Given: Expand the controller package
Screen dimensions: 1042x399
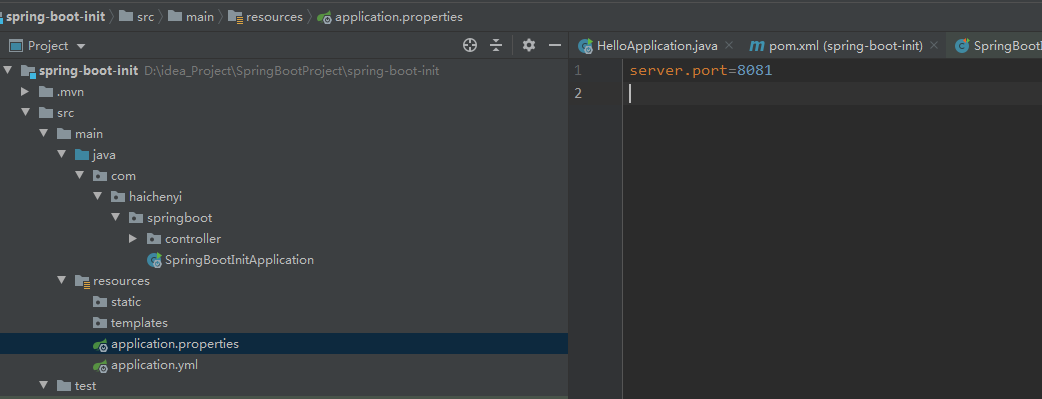Looking at the screenshot, I should point(133,239).
